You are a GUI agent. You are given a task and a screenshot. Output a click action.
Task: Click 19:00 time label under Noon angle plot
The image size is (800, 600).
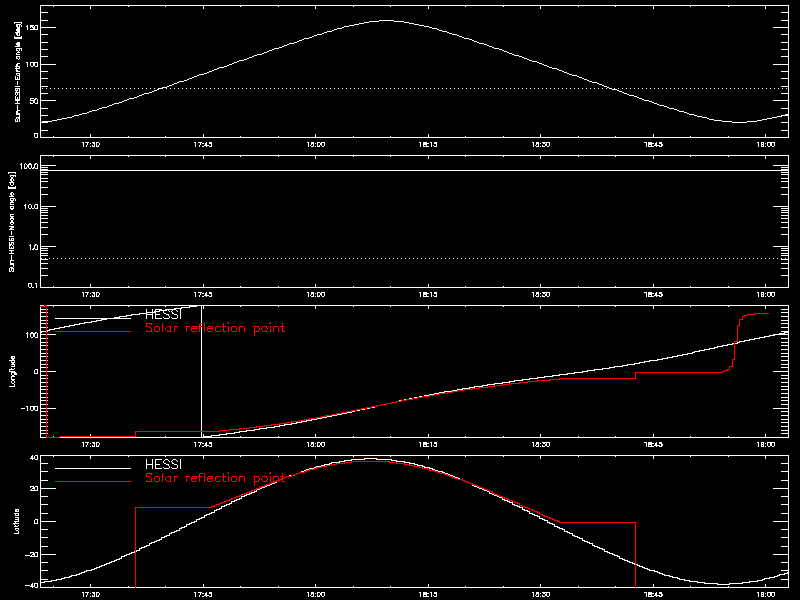tap(766, 295)
